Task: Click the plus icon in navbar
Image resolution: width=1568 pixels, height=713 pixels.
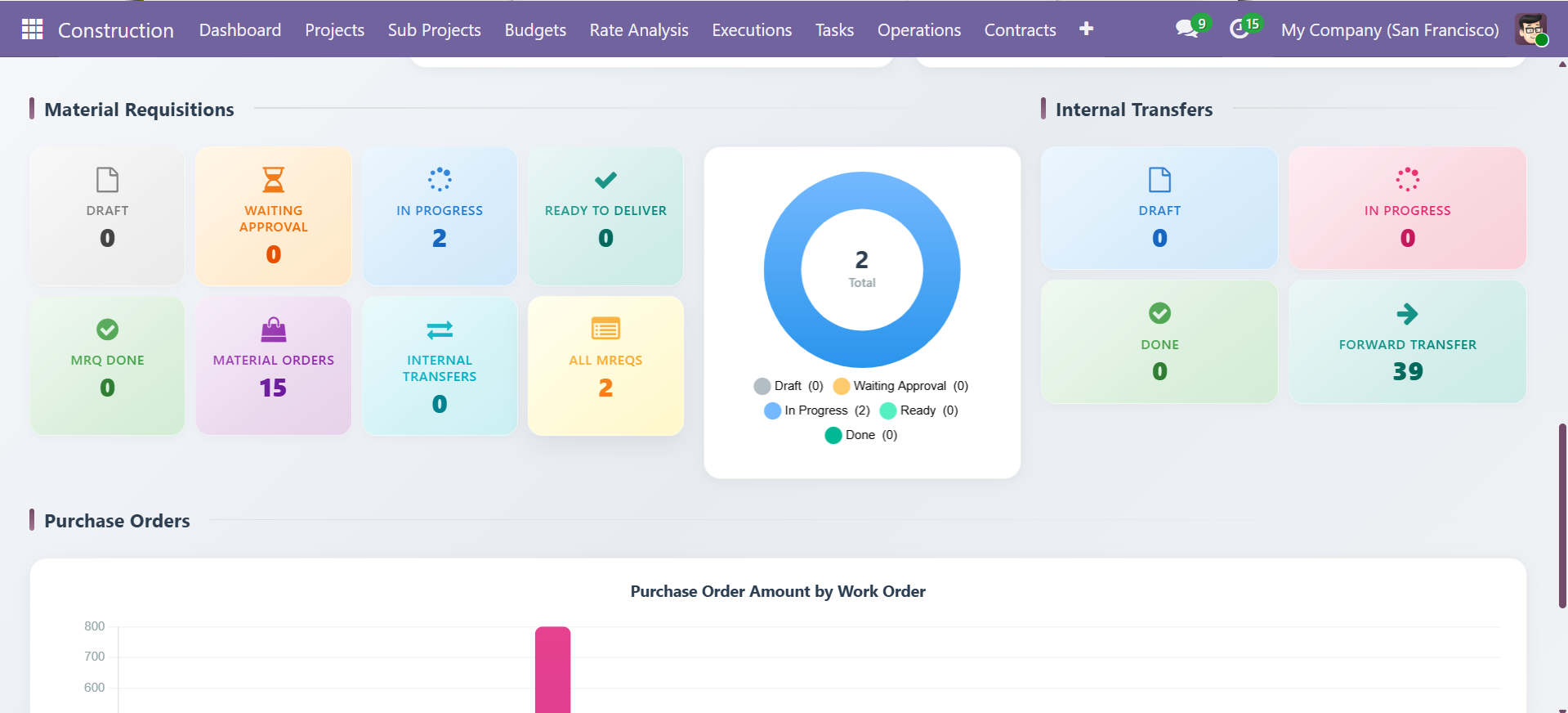Action: (x=1086, y=29)
